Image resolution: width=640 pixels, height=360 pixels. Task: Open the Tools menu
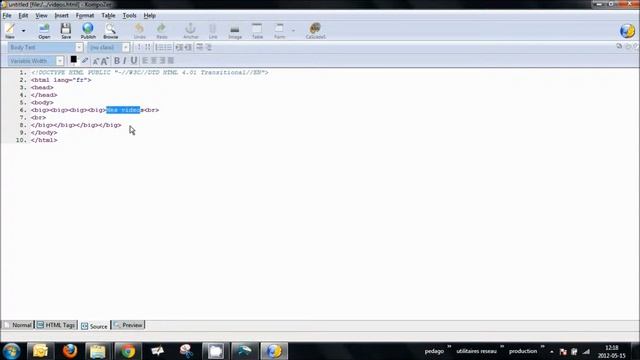[x=129, y=16]
